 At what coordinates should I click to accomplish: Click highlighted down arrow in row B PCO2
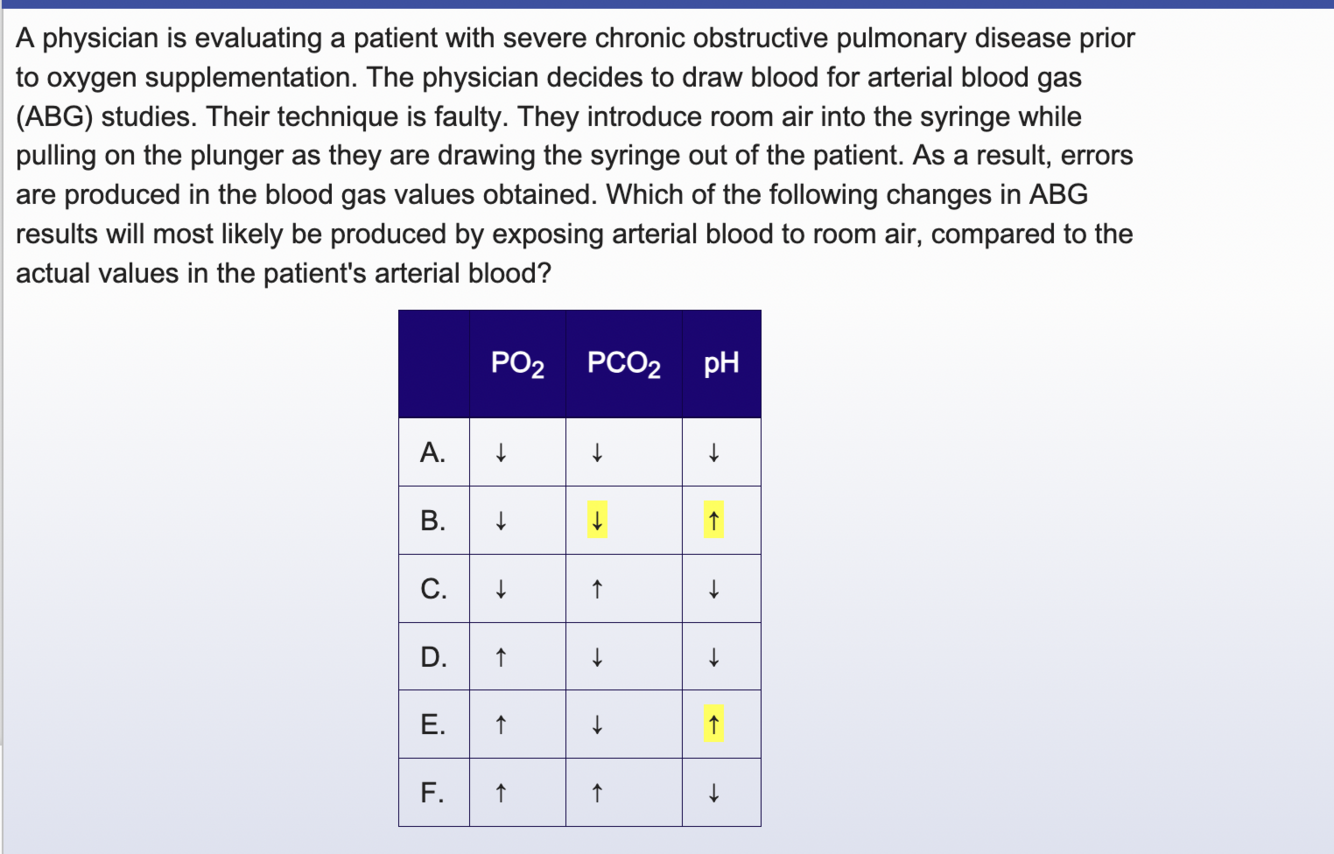[596, 521]
